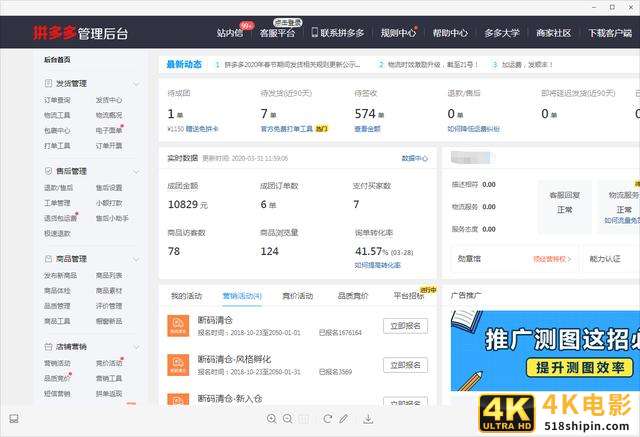Rotate the image with the rotate icon
Viewport: 640px width, 437px height.
(327, 419)
